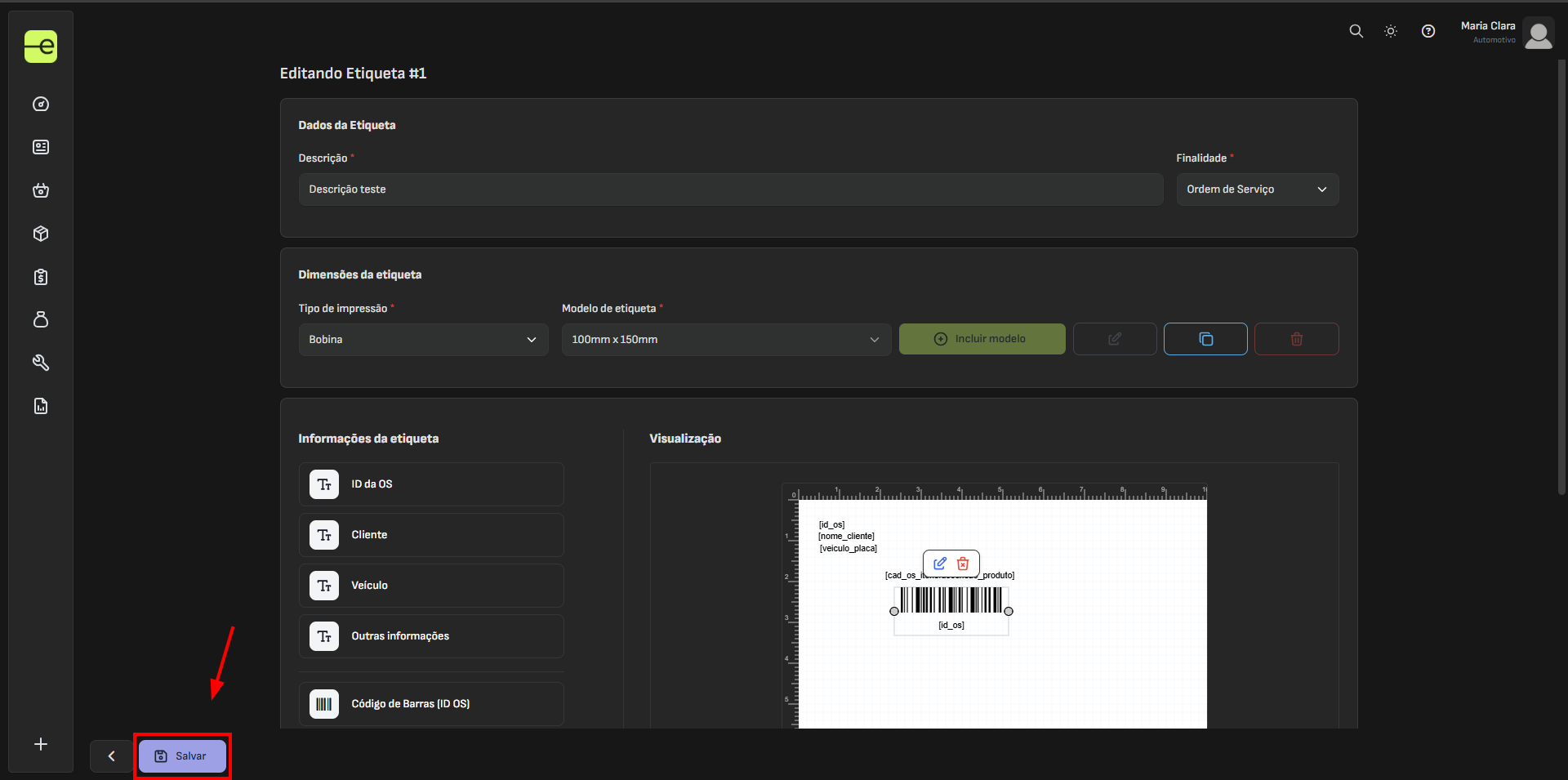1568x780 pixels.
Task: Click the Maria Clara user name
Action: tap(1488, 26)
